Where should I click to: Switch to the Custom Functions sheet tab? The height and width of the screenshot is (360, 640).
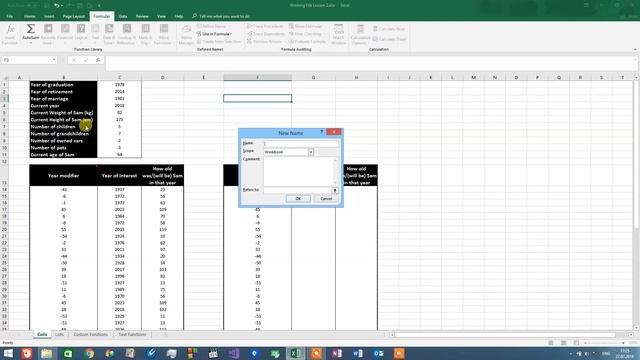pyautogui.click(x=91, y=334)
